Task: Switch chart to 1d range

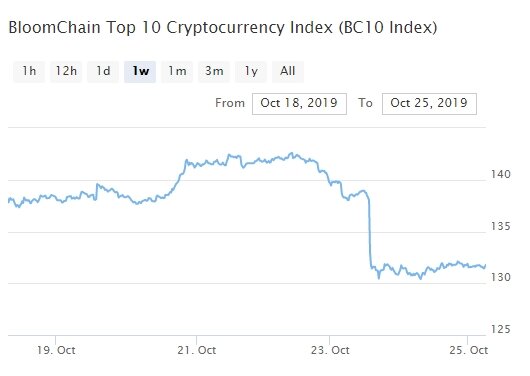Action: pos(103,71)
